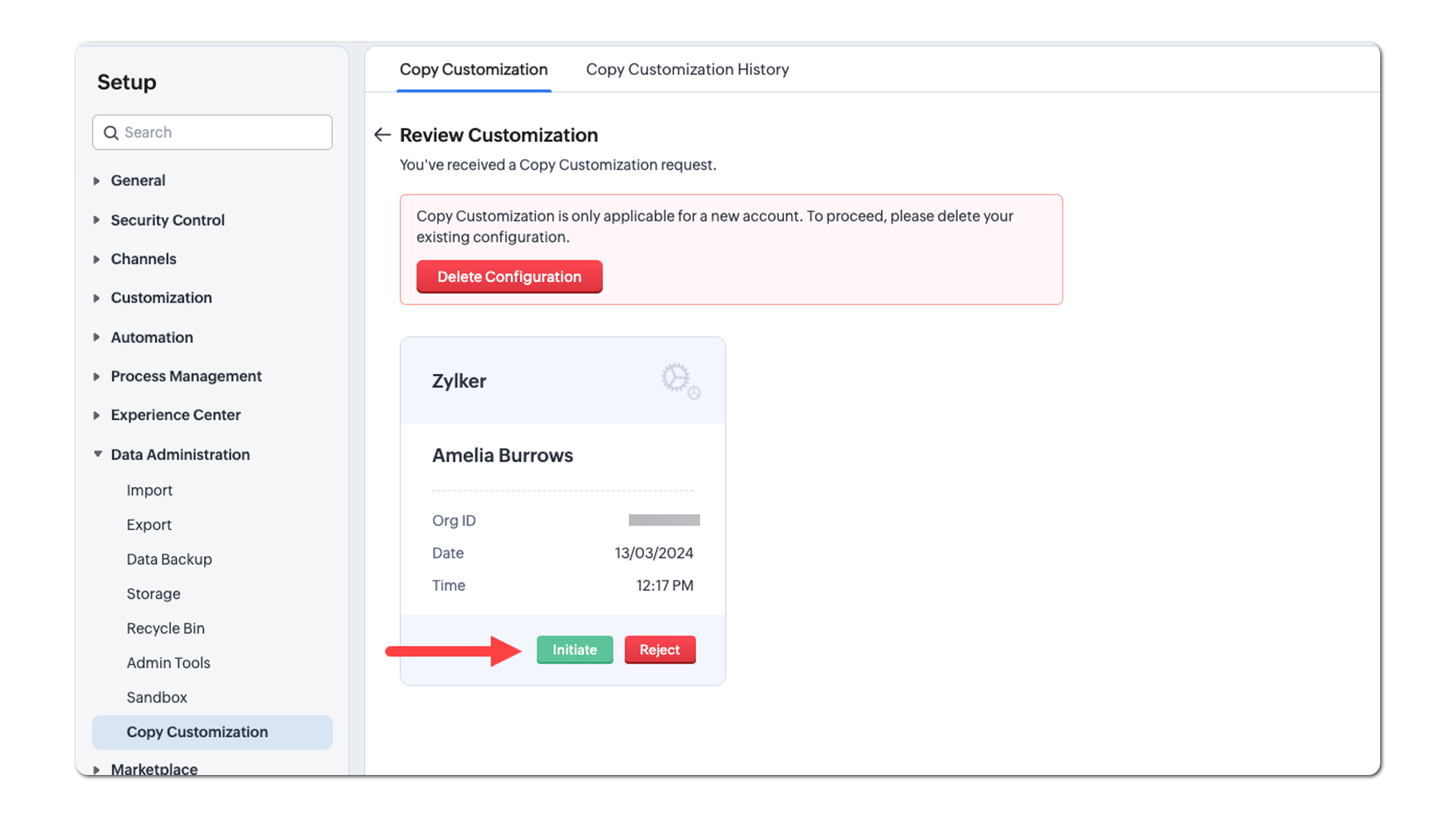Click the green Initiate button

point(574,650)
